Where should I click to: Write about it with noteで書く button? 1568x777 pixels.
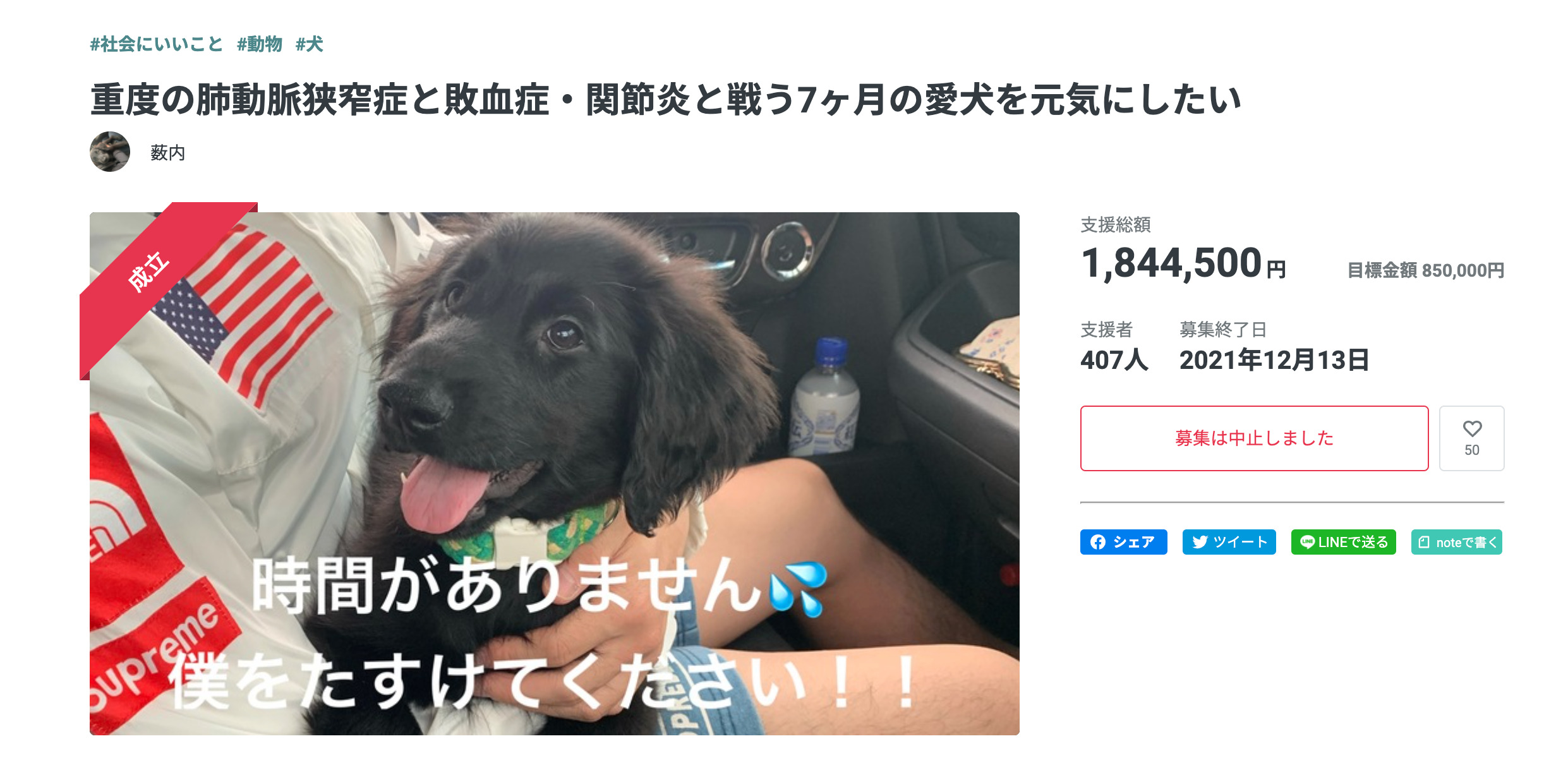pos(1457,542)
